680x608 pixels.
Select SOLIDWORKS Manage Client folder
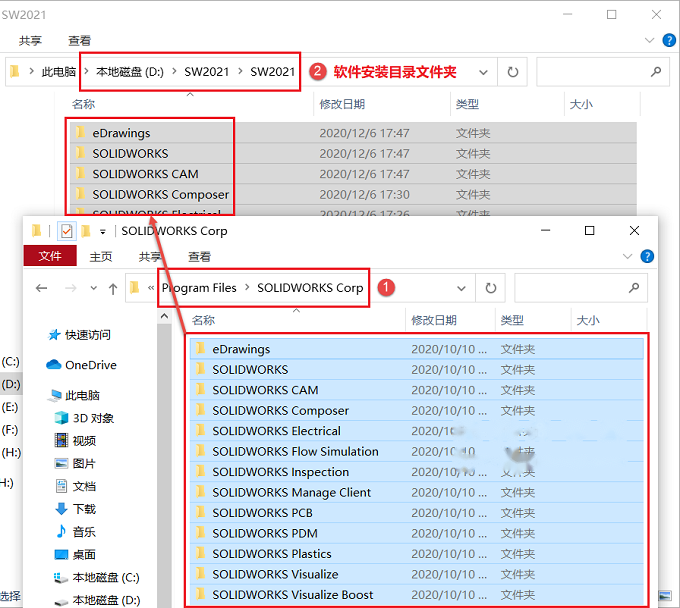click(416, 492)
